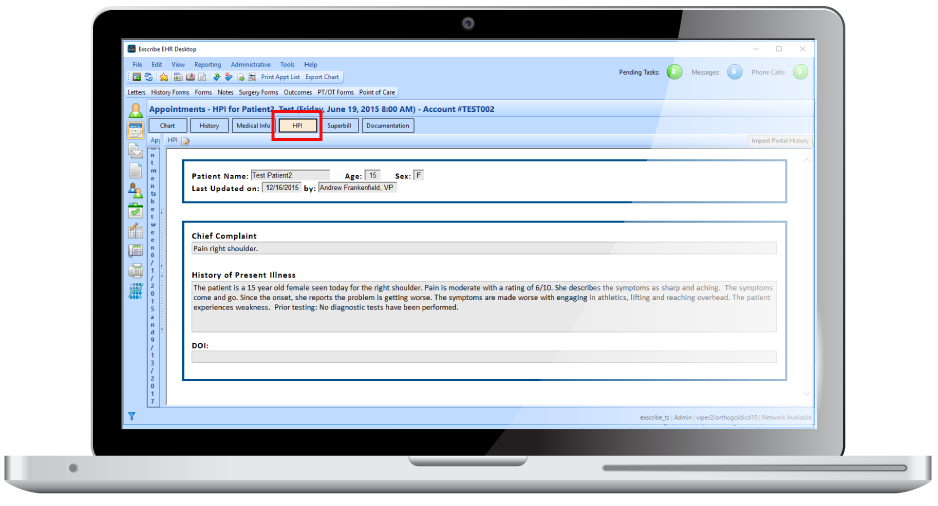938x506 pixels.
Task: Open the pencil and grid sidebar icon
Action: (136, 230)
